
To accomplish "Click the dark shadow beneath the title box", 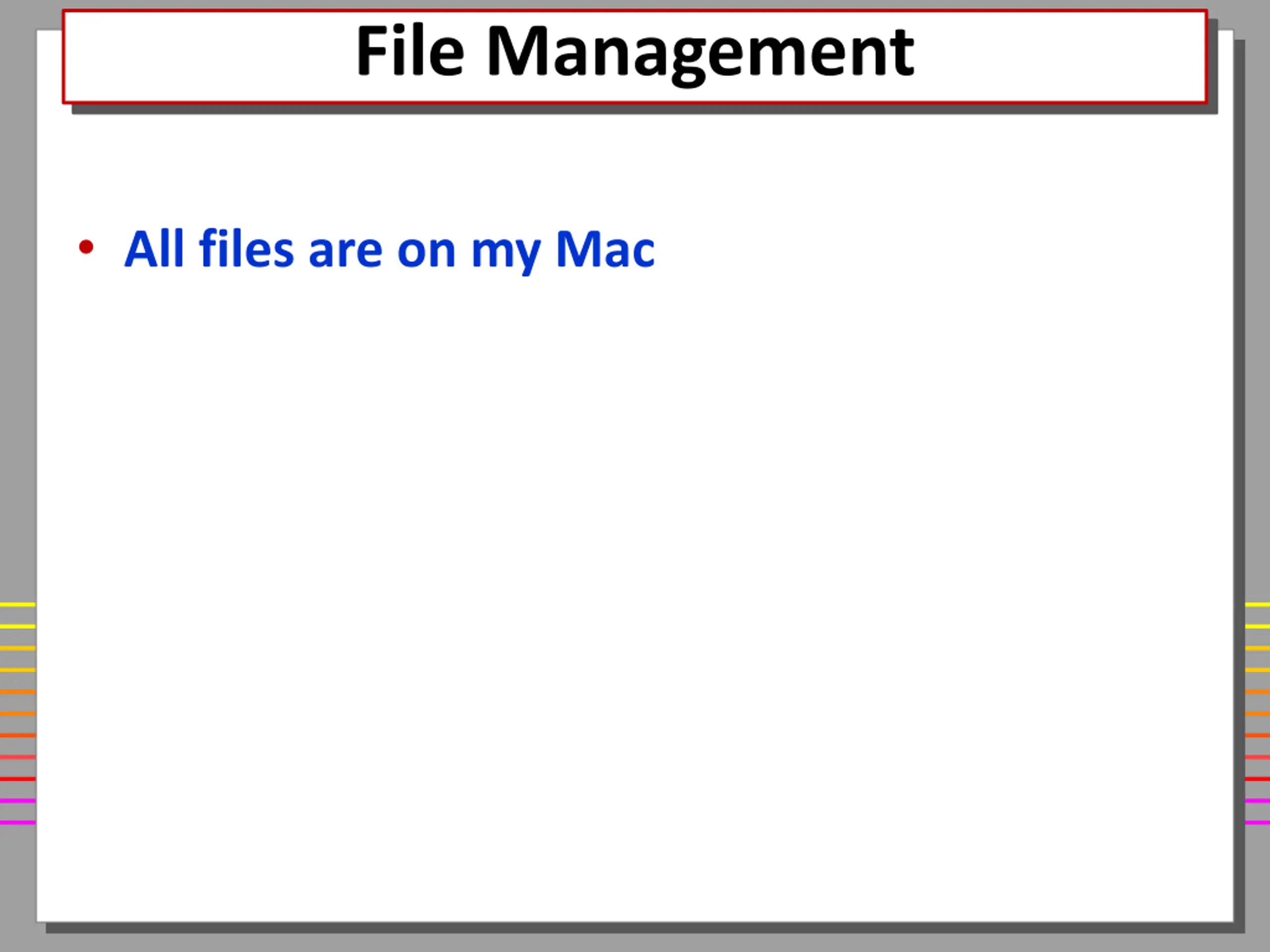I will pyautogui.click(x=643, y=109).
